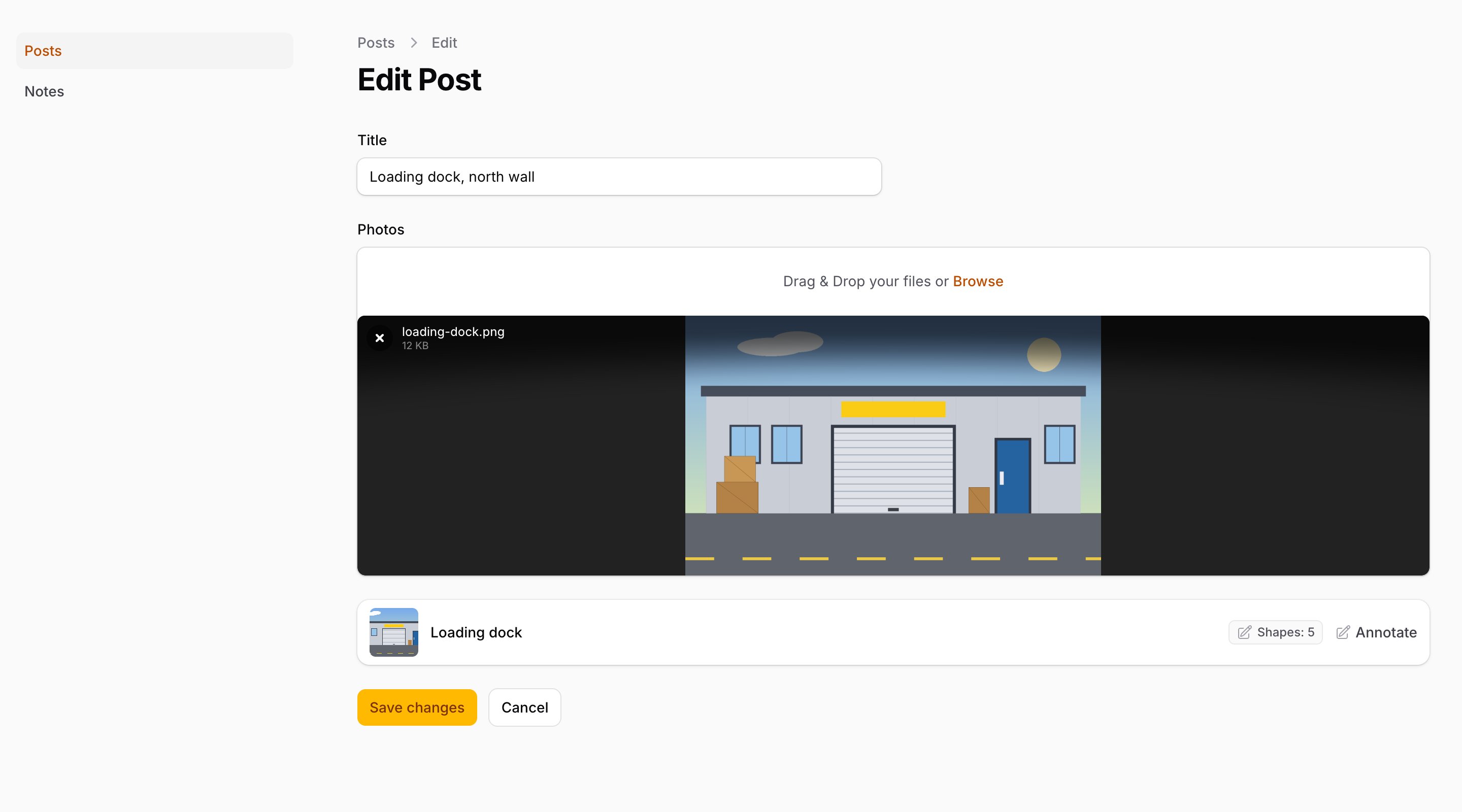Viewport: 1462px width, 812px height.
Task: Click the Photos field label
Action: pyautogui.click(x=380, y=229)
